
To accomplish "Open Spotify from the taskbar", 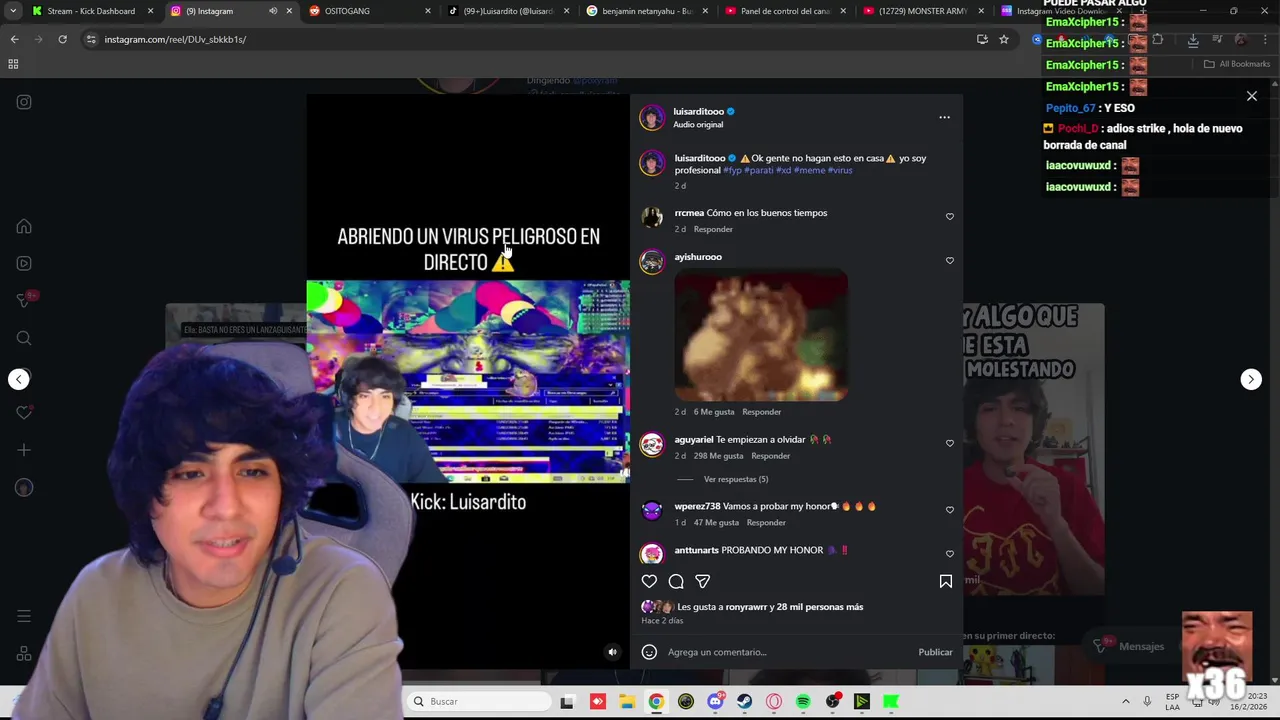I will point(803,702).
